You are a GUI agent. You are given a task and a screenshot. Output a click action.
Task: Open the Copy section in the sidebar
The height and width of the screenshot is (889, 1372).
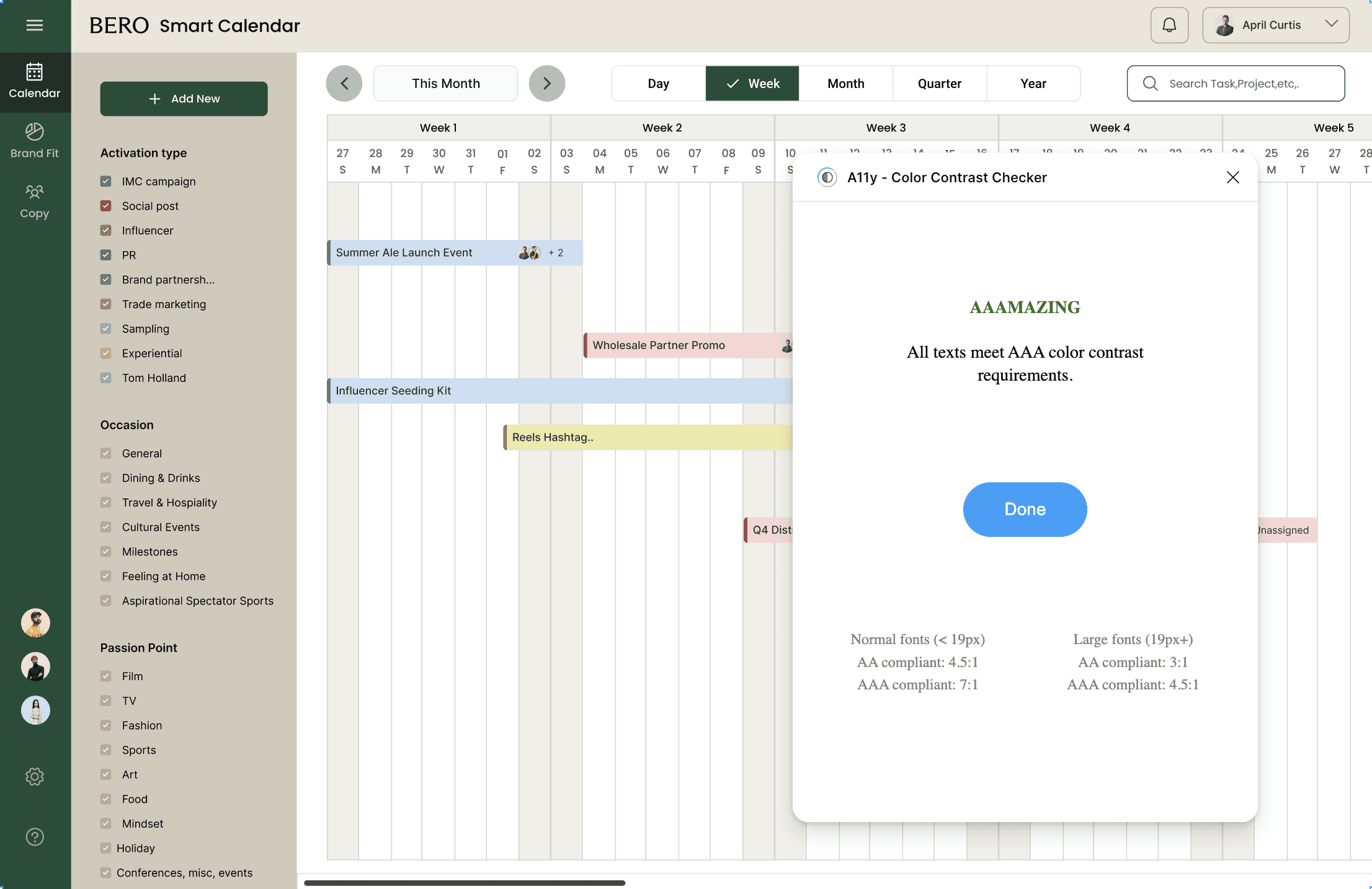tap(35, 201)
